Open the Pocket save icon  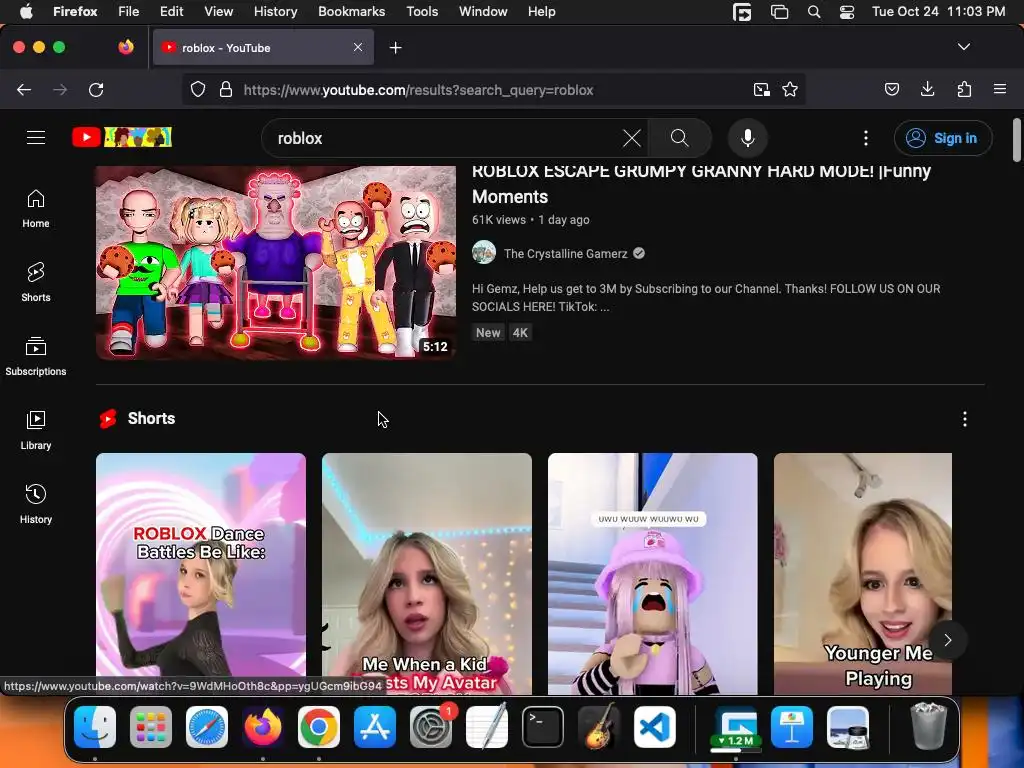(x=892, y=89)
